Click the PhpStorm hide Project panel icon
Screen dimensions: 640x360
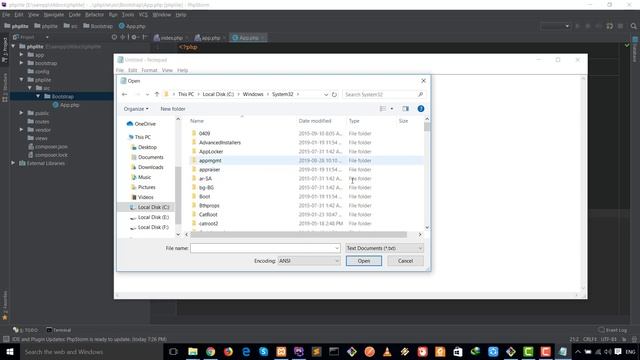point(144,37)
